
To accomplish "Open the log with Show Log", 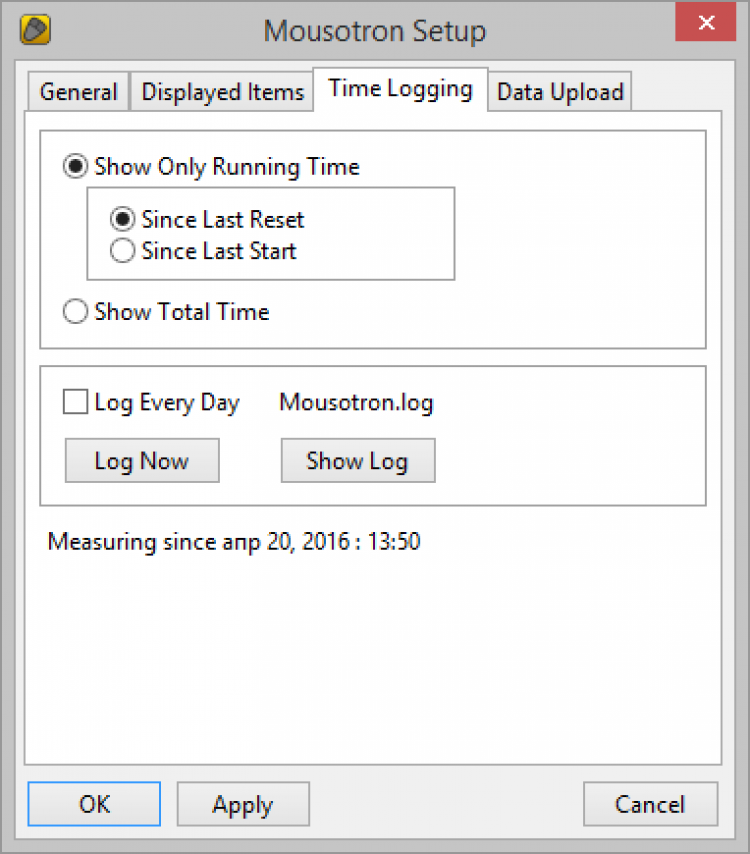I will pos(357,461).
